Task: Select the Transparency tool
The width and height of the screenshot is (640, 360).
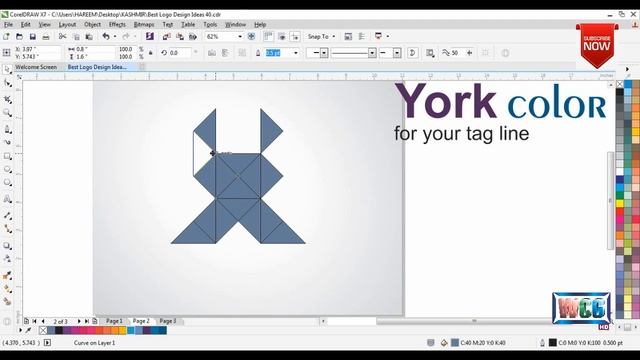Action: (x=7, y=259)
